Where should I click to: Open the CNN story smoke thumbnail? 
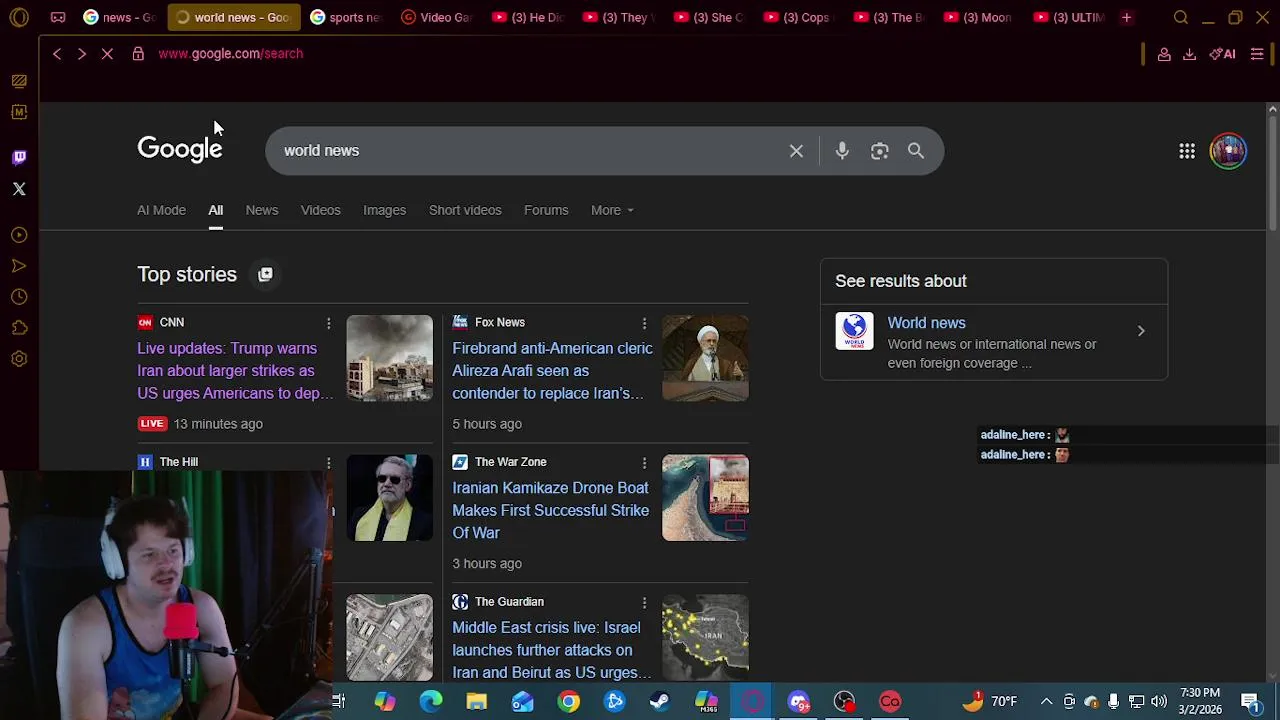click(x=389, y=358)
